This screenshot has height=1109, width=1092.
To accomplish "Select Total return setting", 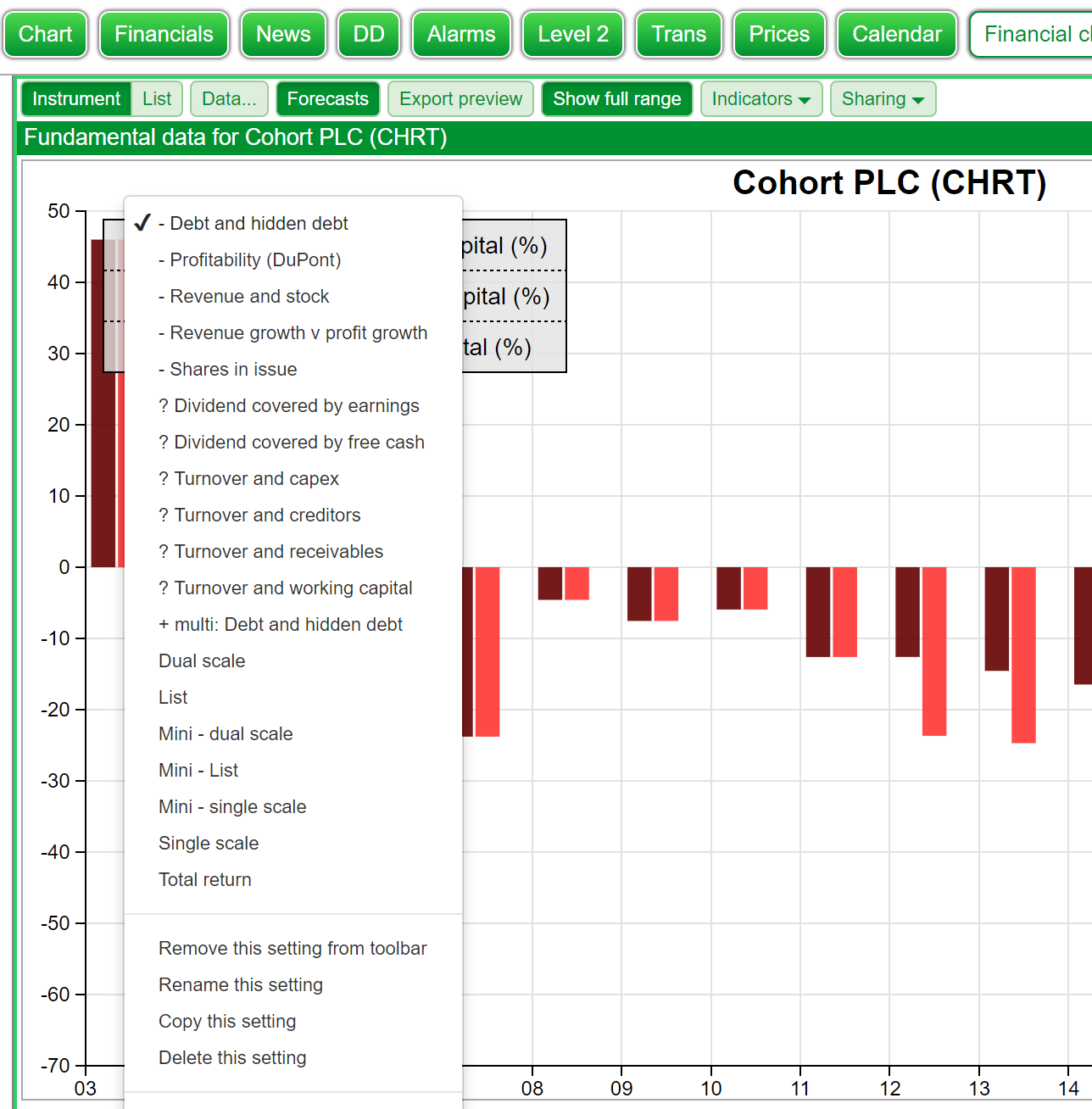I will (293, 879).
